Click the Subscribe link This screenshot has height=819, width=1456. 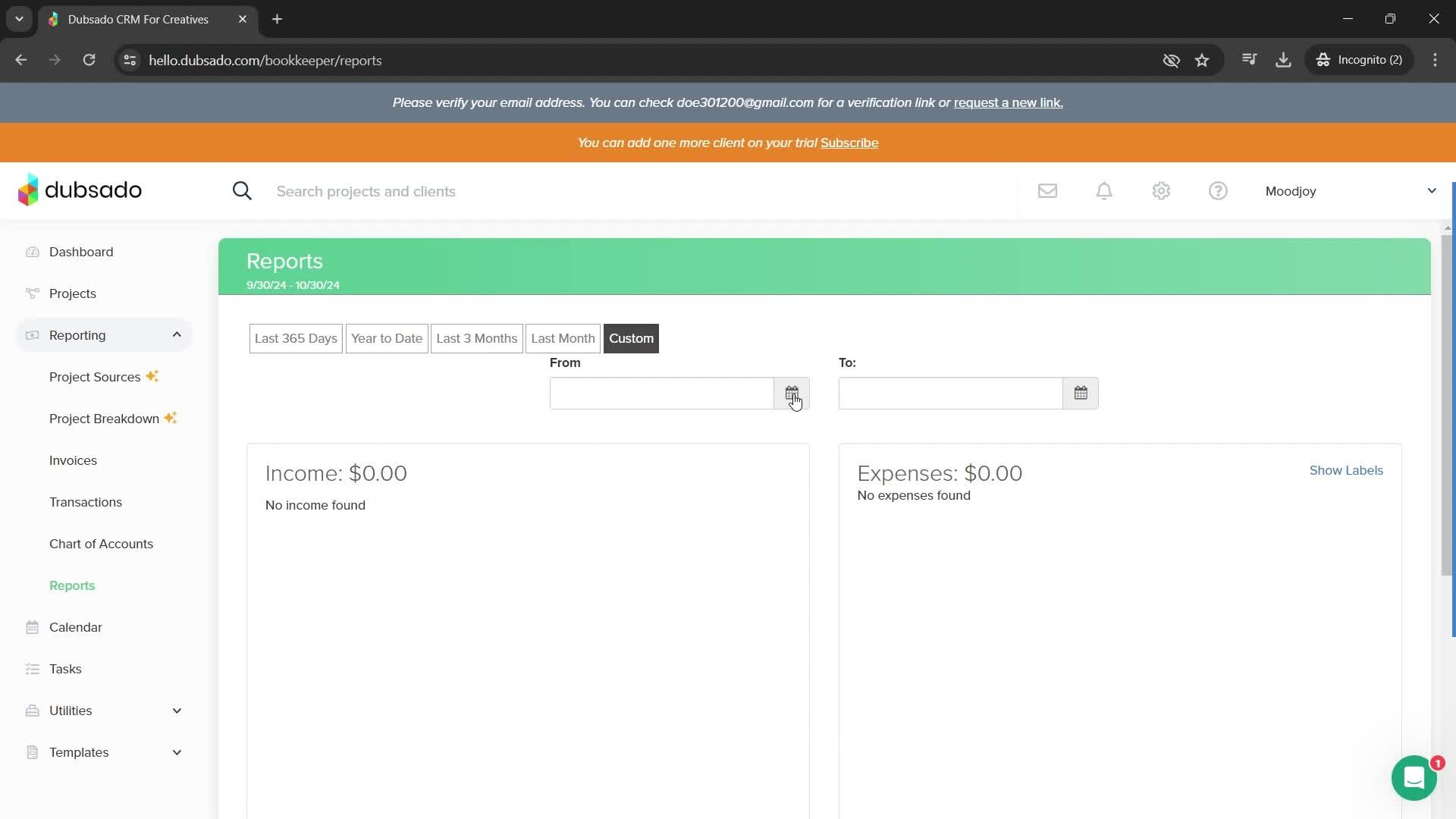(849, 143)
